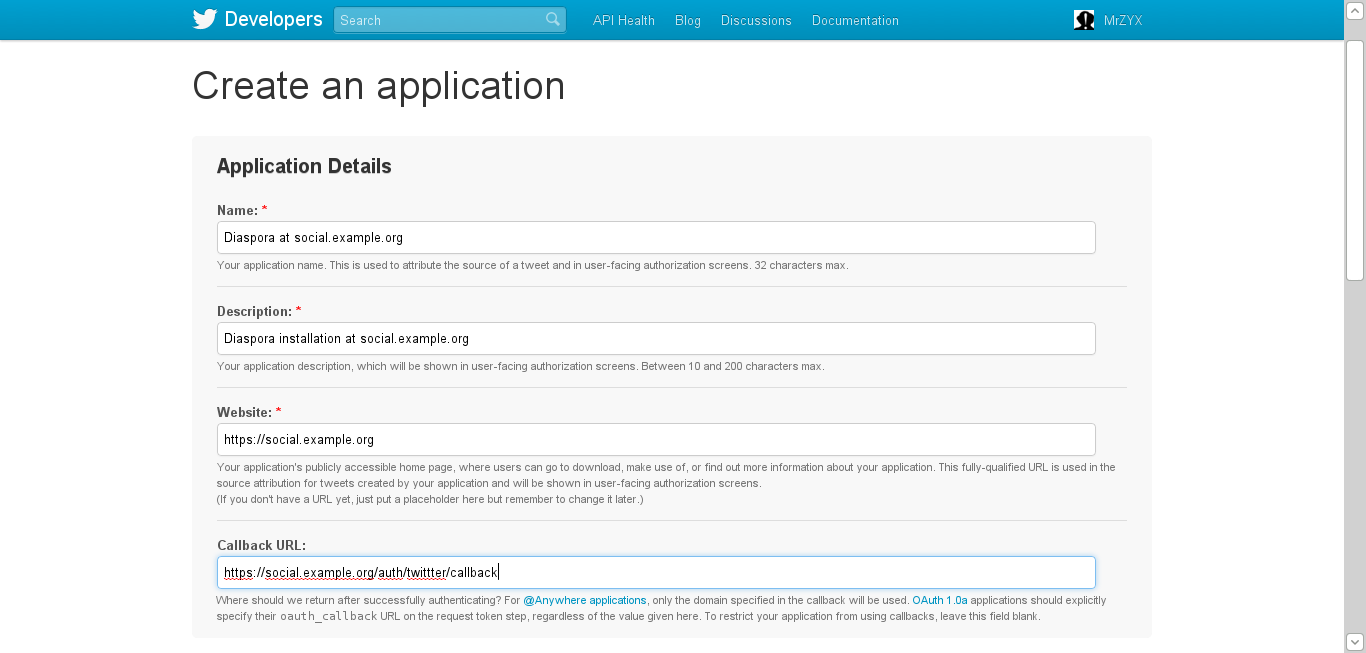Click the vertical scrollbar thumb
The width and height of the screenshot is (1366, 653).
click(x=1355, y=160)
